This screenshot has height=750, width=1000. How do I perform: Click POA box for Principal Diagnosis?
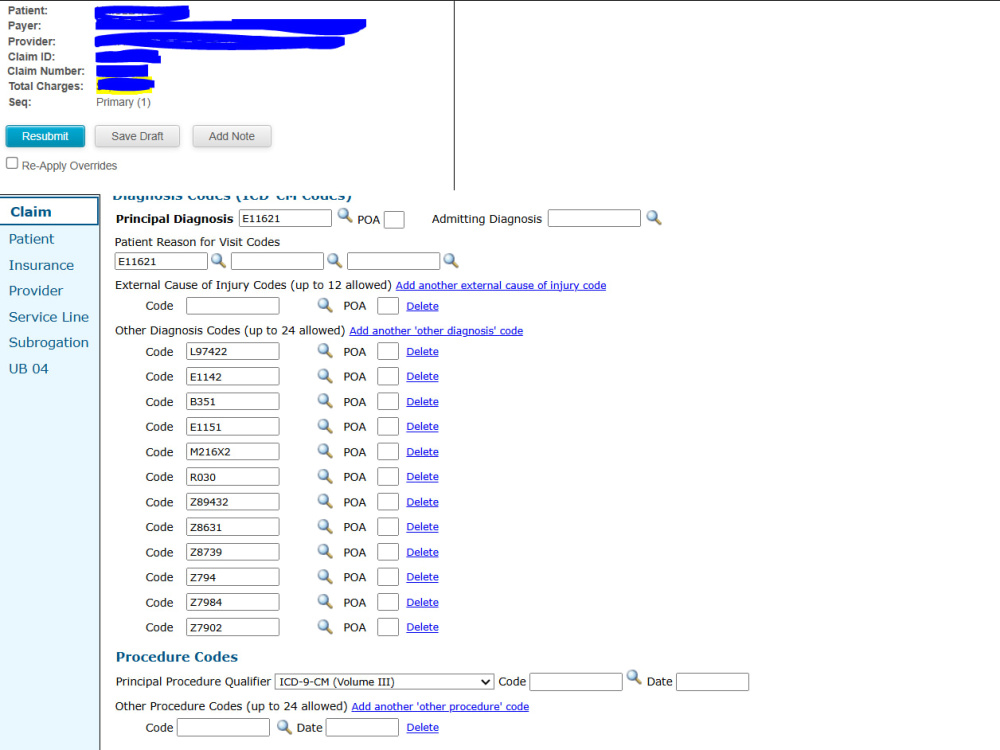(x=394, y=219)
